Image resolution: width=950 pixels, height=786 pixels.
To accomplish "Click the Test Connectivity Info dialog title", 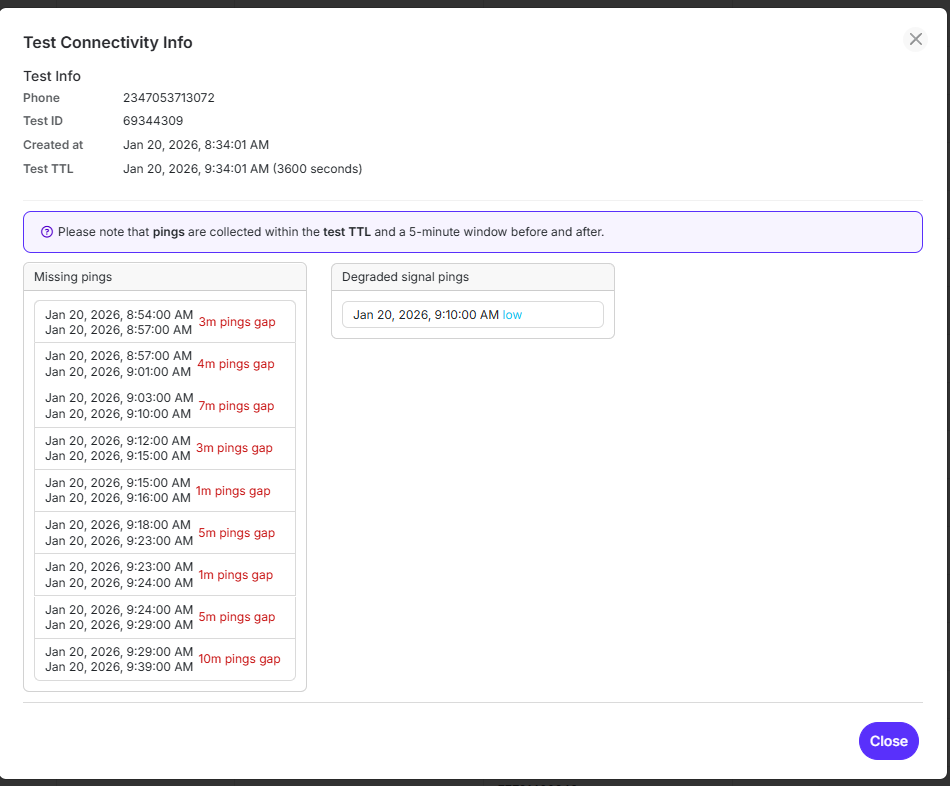I will [x=107, y=42].
